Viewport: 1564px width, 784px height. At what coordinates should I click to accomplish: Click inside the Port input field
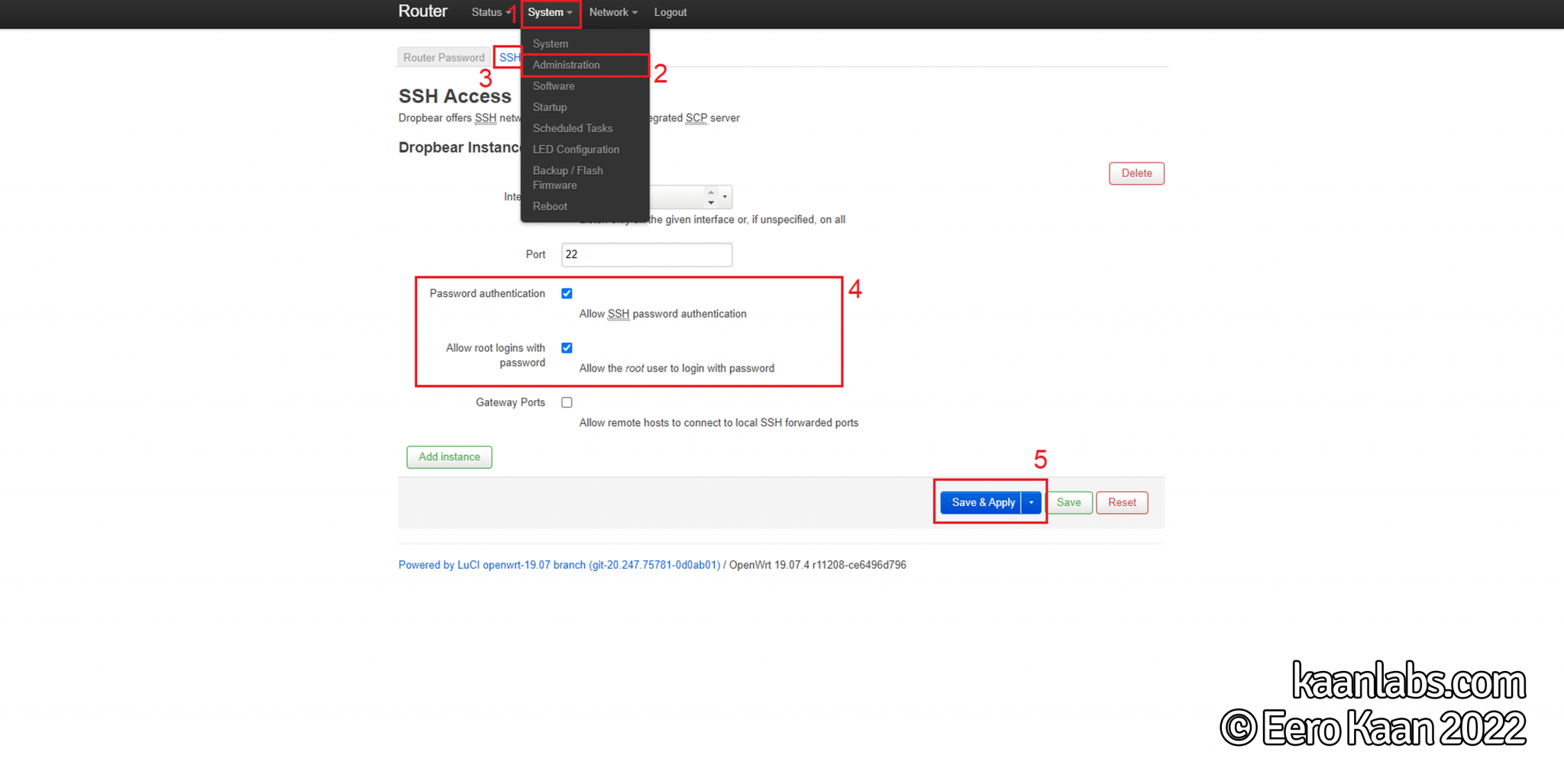(x=646, y=254)
